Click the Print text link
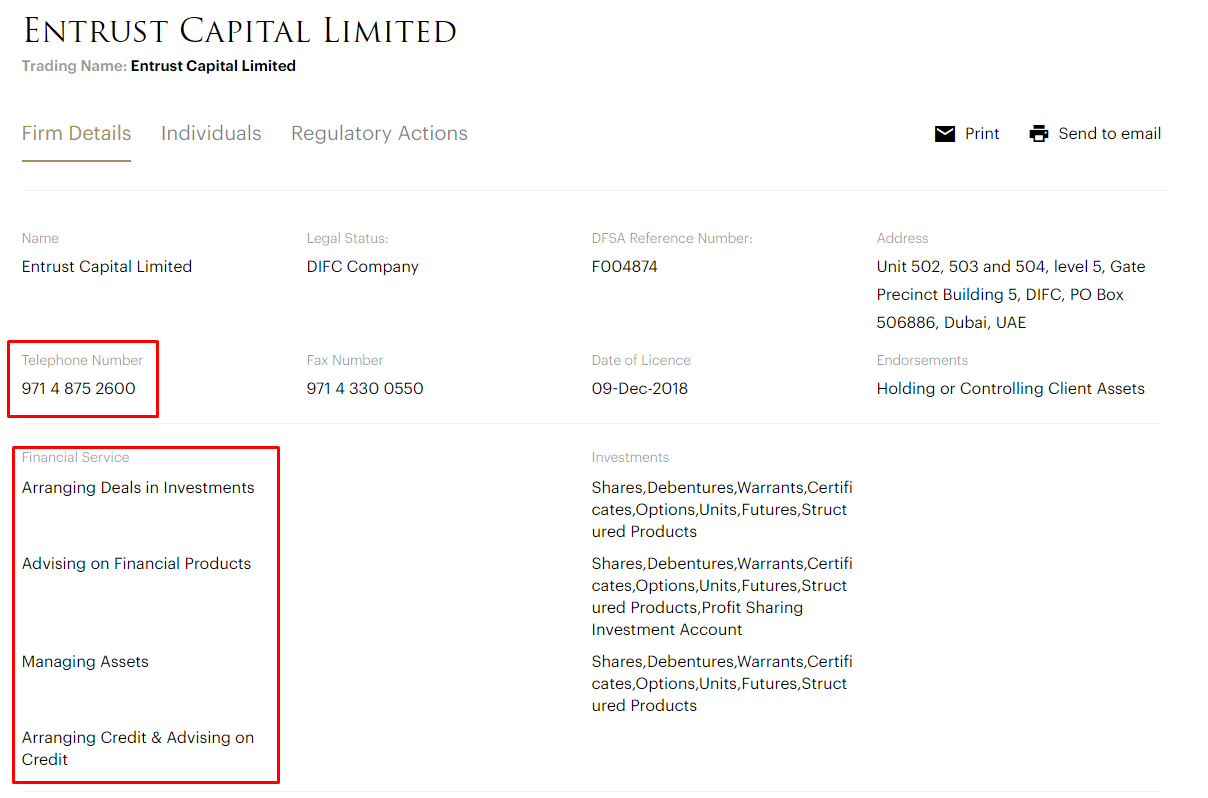Screen dimensions: 1208x798 point(982,134)
